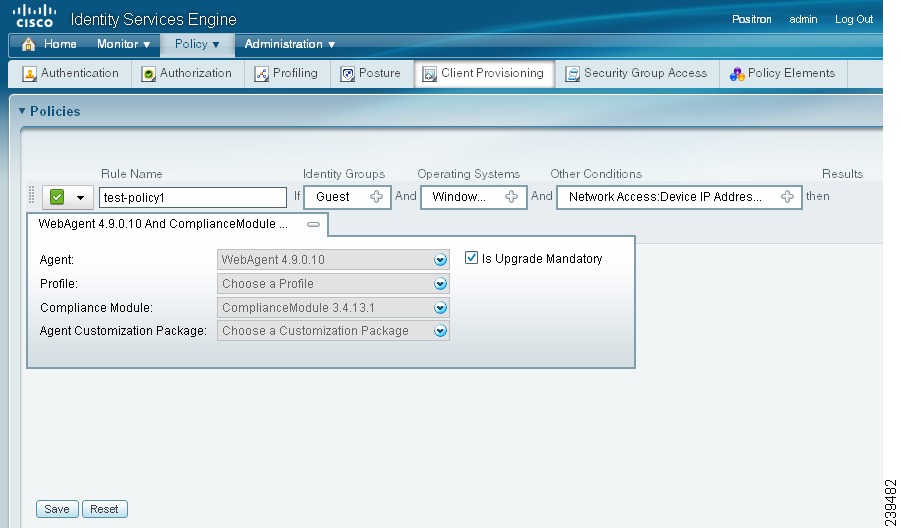
Task: Click the admin user link
Action: coord(803,20)
